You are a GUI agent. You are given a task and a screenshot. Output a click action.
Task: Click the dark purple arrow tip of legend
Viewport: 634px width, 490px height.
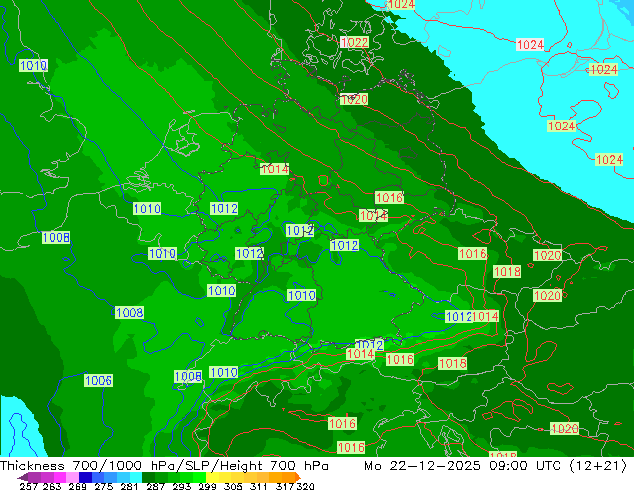[x=22, y=477]
